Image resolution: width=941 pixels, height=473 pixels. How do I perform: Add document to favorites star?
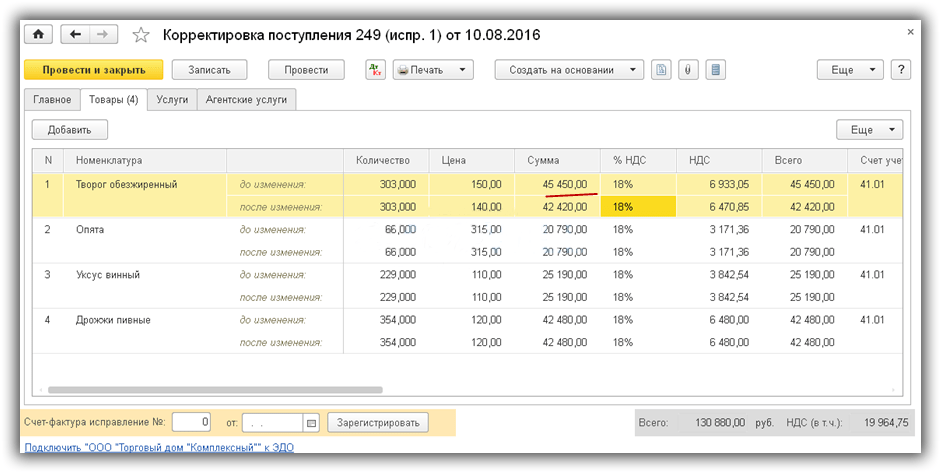140,35
